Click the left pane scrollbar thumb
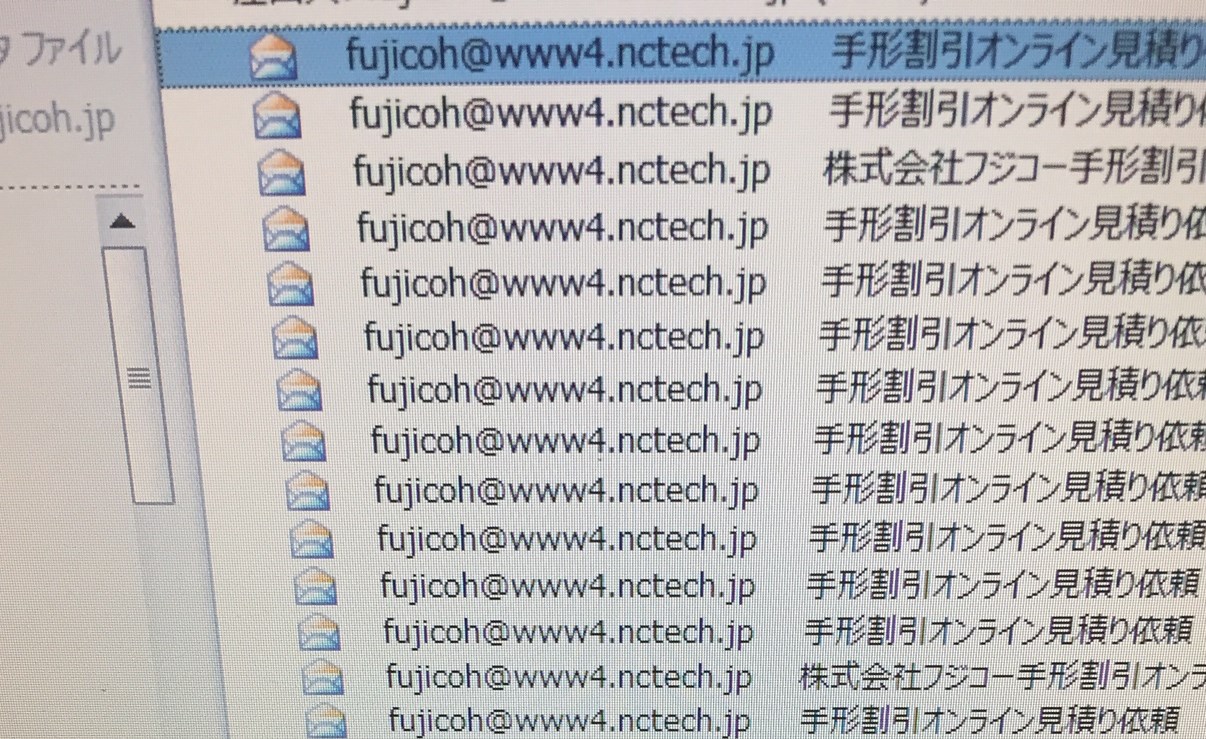Viewport: 1206px width, 739px height. point(139,375)
